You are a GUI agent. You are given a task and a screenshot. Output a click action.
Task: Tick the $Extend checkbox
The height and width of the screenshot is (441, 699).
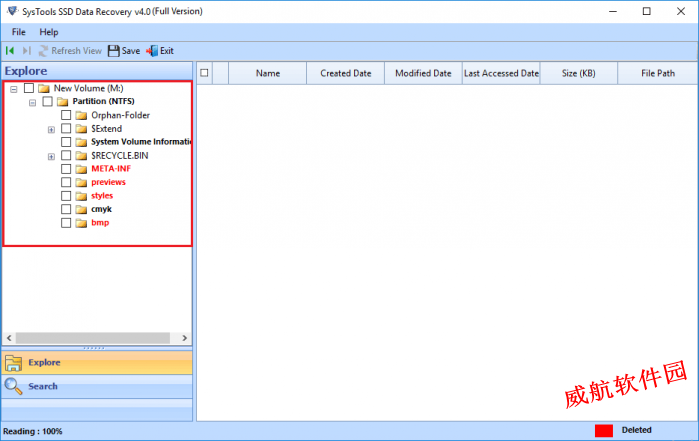[66, 128]
